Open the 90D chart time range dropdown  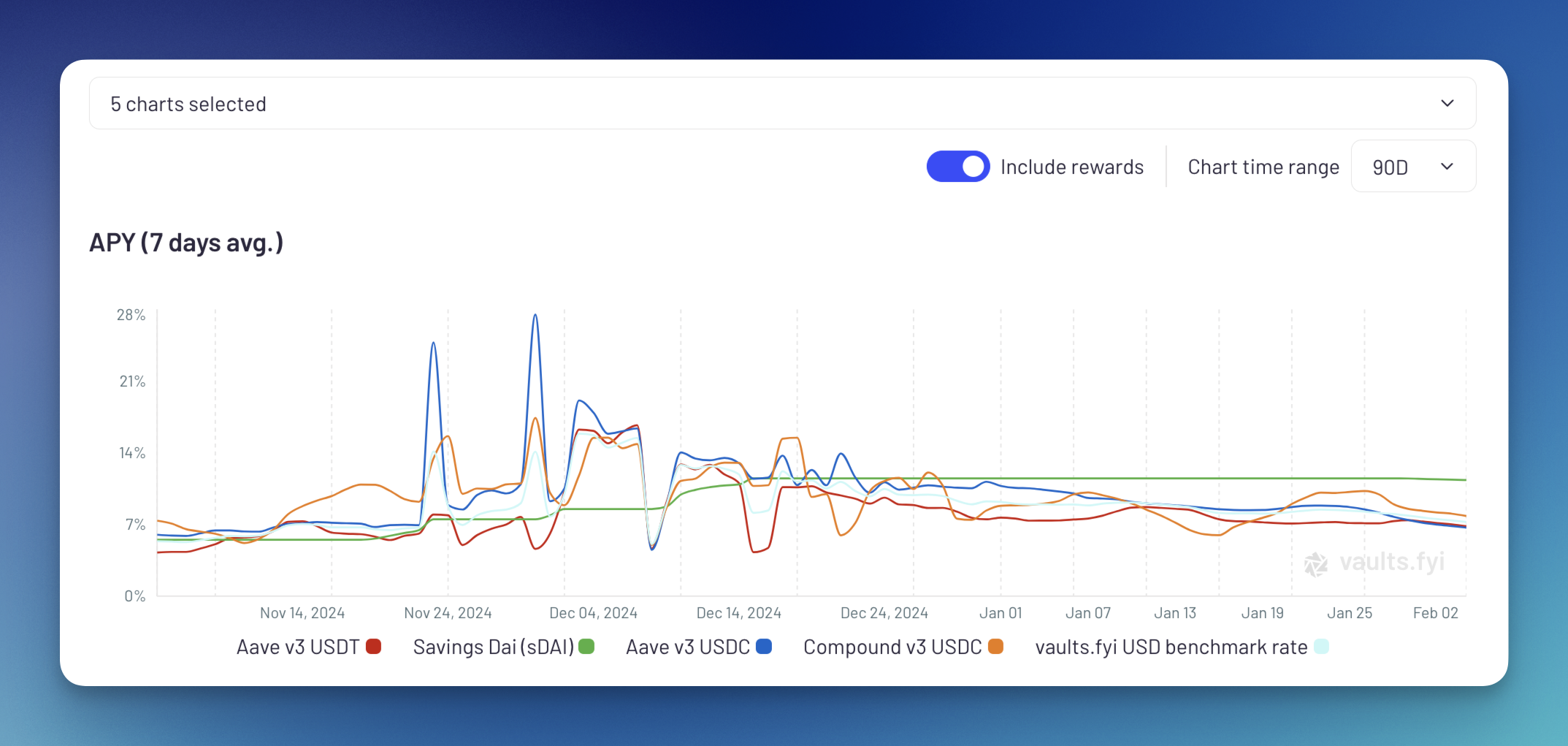(1413, 167)
